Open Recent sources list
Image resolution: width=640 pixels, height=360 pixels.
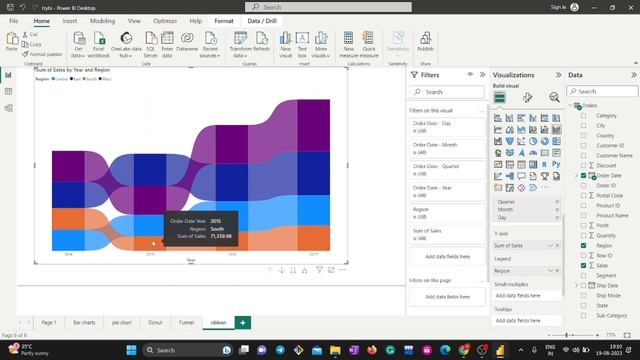pyautogui.click(x=210, y=45)
